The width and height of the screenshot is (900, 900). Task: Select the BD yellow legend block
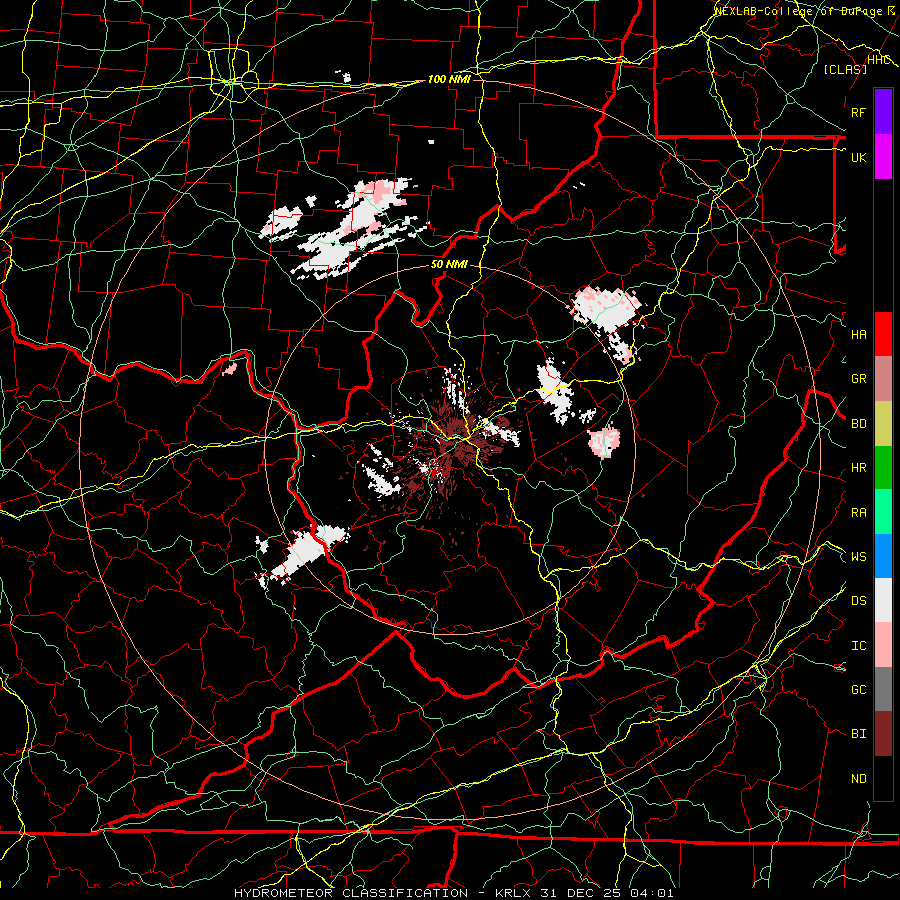pos(883,423)
